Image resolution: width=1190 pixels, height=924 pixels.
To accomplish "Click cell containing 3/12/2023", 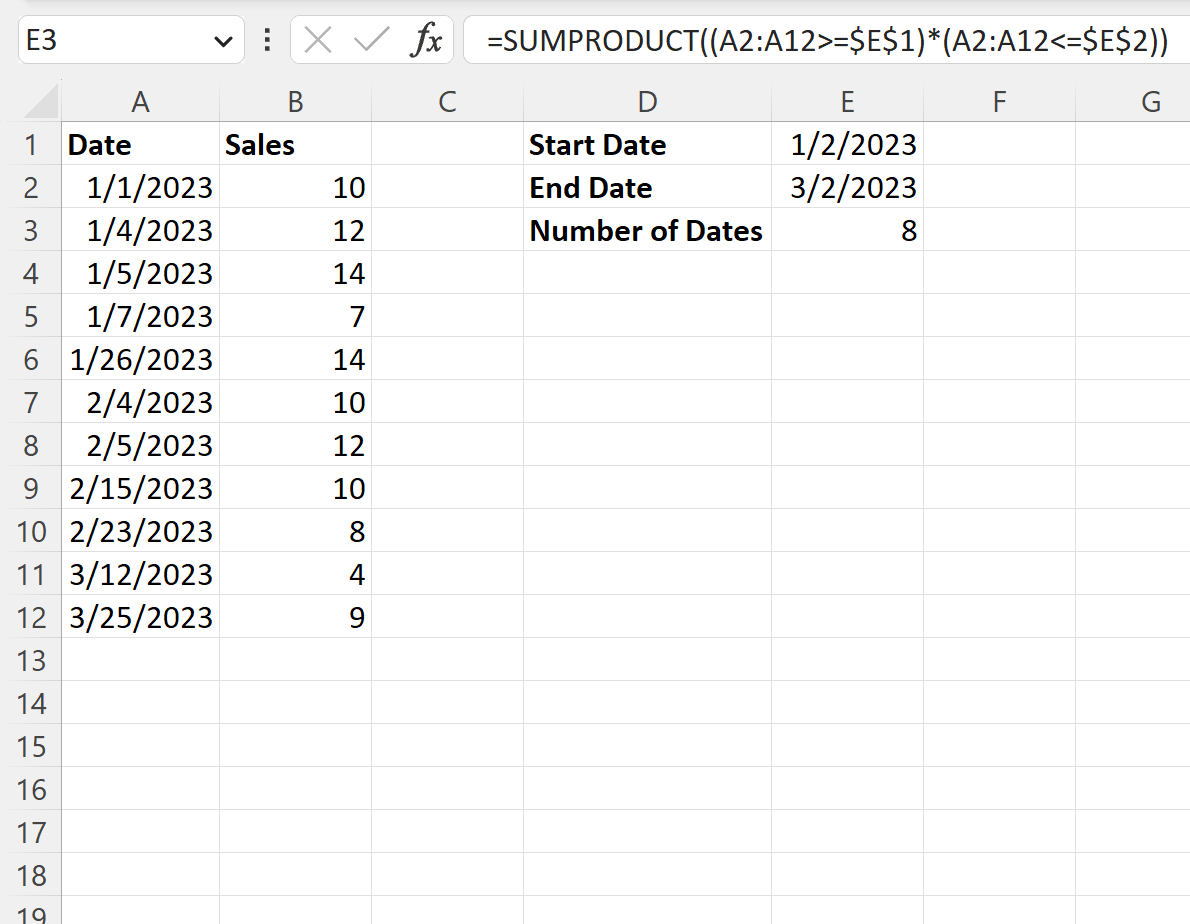I will [140, 574].
